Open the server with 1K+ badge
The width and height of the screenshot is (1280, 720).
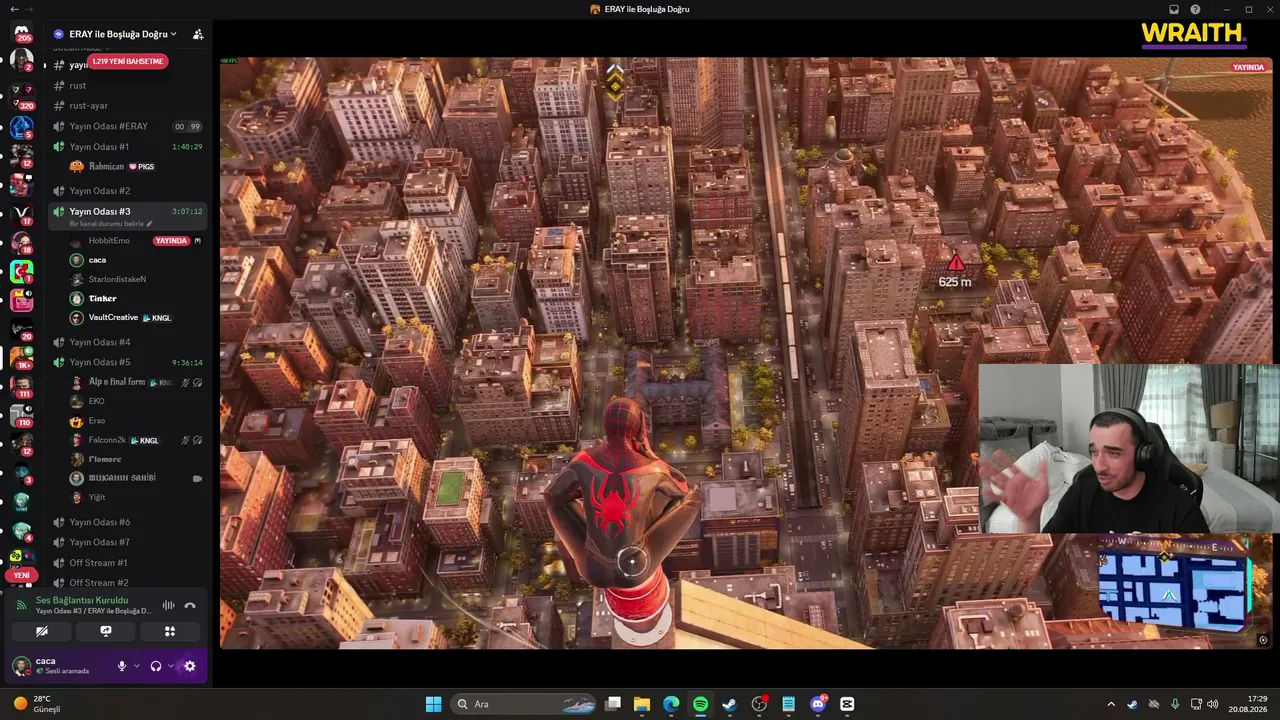(x=22, y=356)
